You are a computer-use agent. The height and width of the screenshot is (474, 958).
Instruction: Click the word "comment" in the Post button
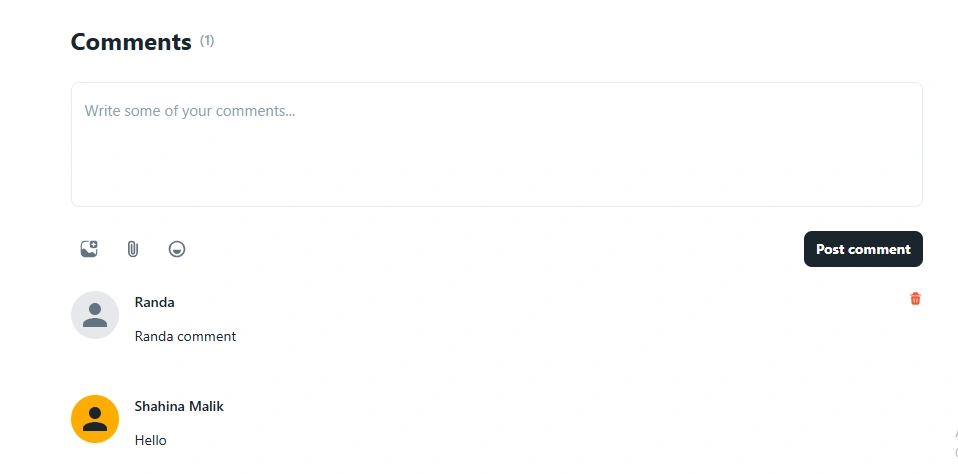879,249
